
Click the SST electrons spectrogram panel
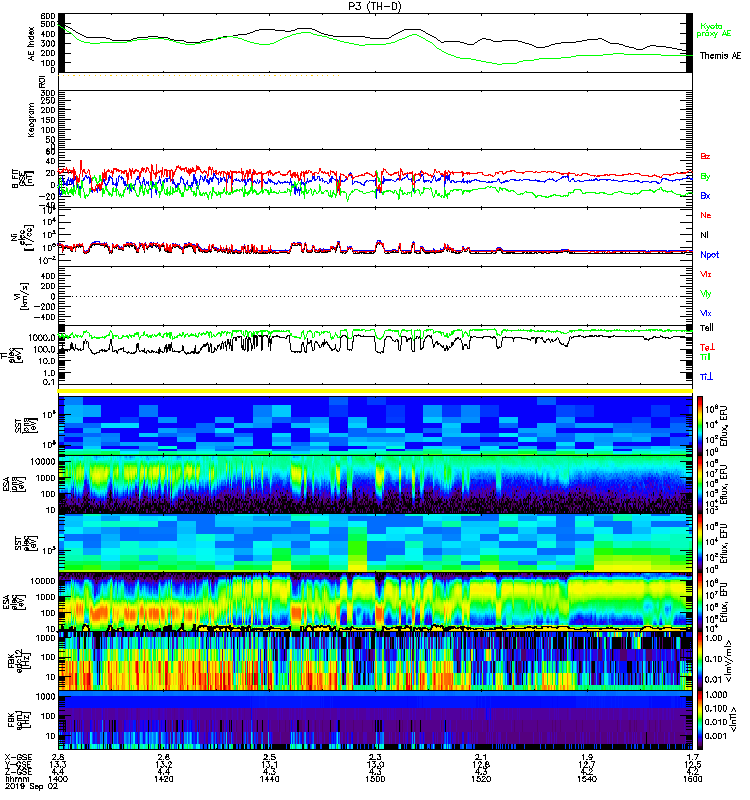click(375, 543)
